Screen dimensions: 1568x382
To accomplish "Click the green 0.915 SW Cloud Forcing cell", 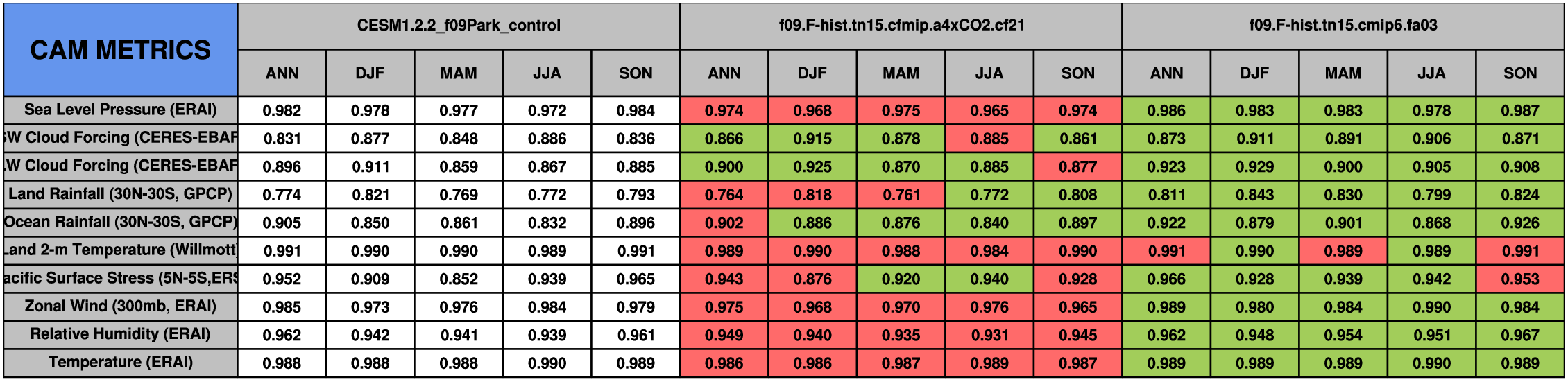I will point(812,139).
